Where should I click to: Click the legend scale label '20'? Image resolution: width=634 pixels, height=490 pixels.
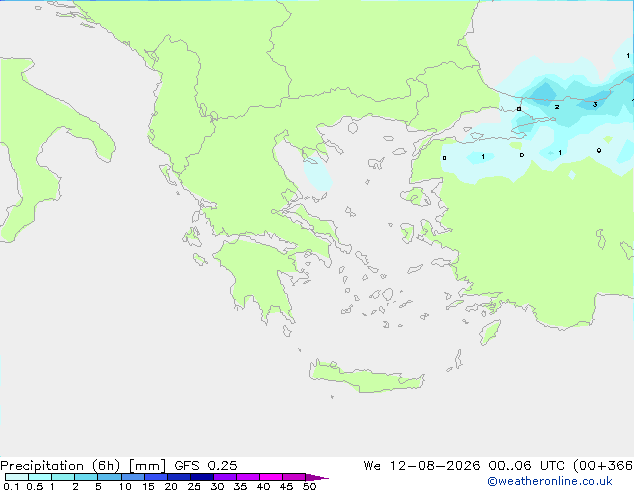pos(171,486)
